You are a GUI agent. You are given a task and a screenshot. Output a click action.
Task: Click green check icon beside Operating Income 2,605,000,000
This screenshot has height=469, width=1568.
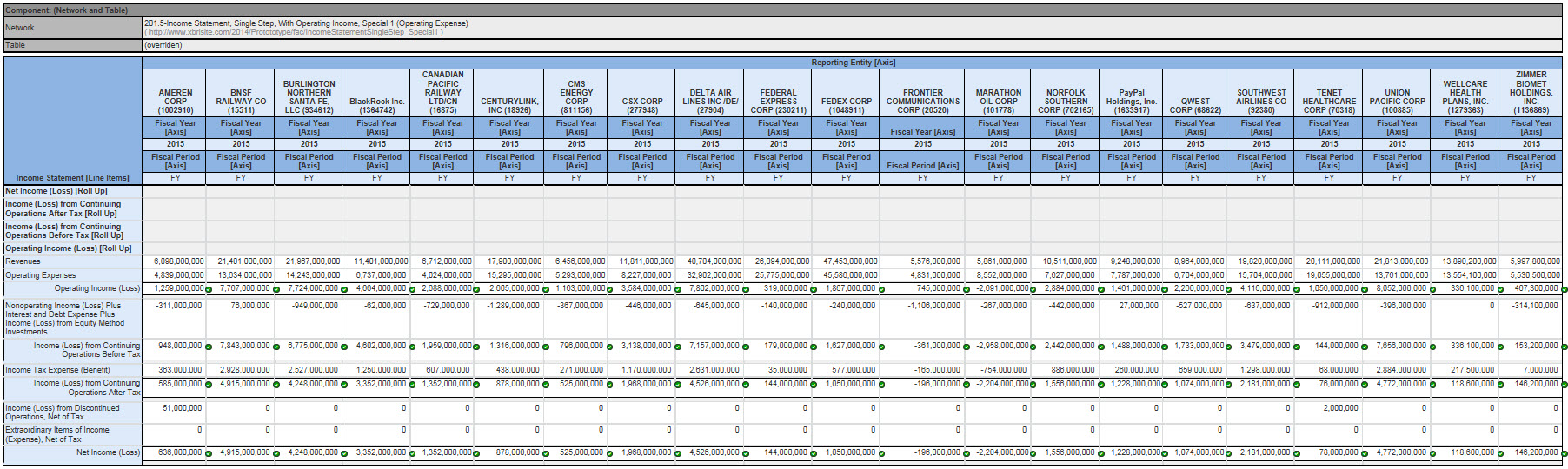(x=546, y=289)
